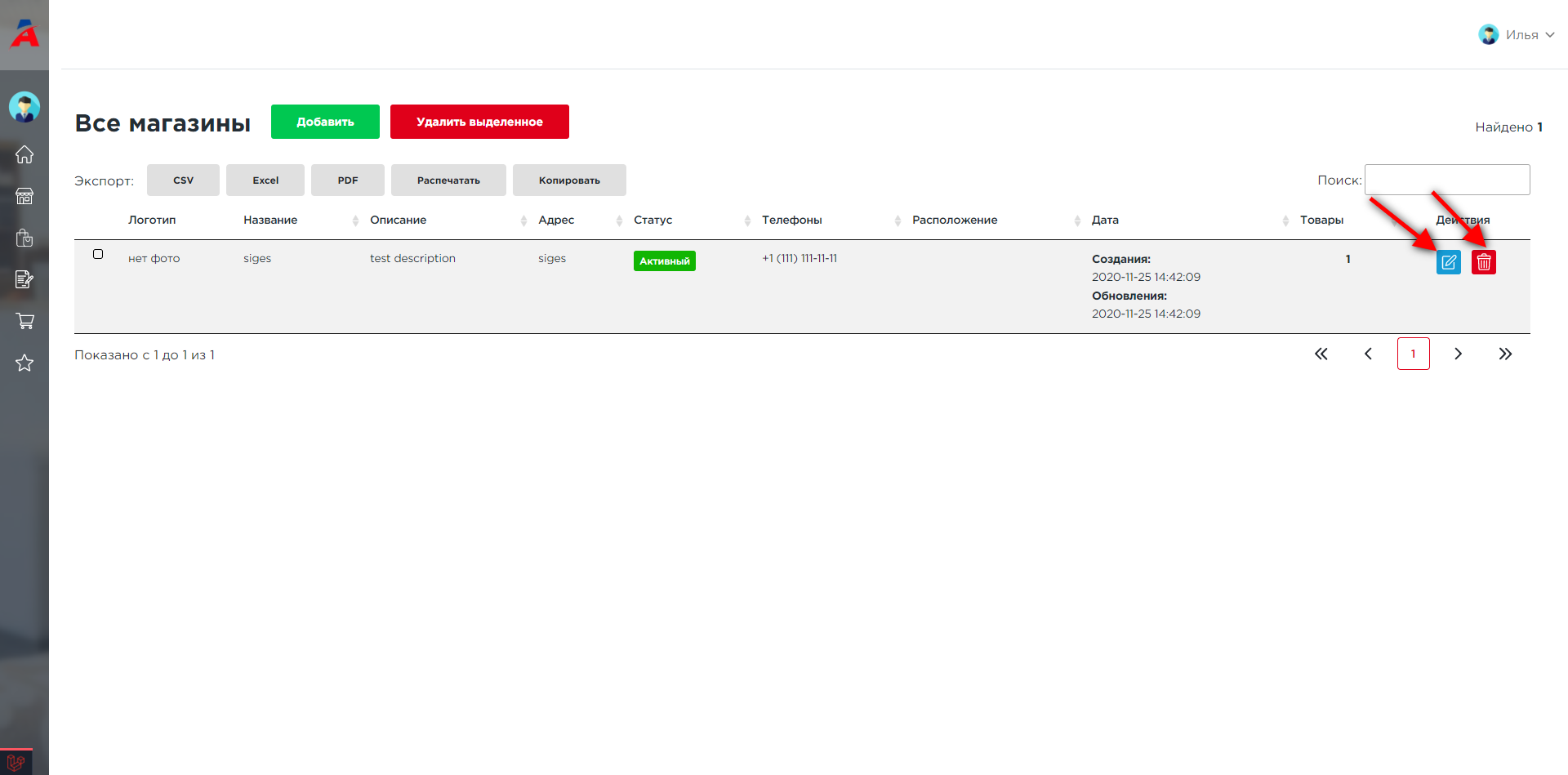This screenshot has width=1568, height=775.
Task: Click the Распечатать print button
Action: tap(448, 180)
